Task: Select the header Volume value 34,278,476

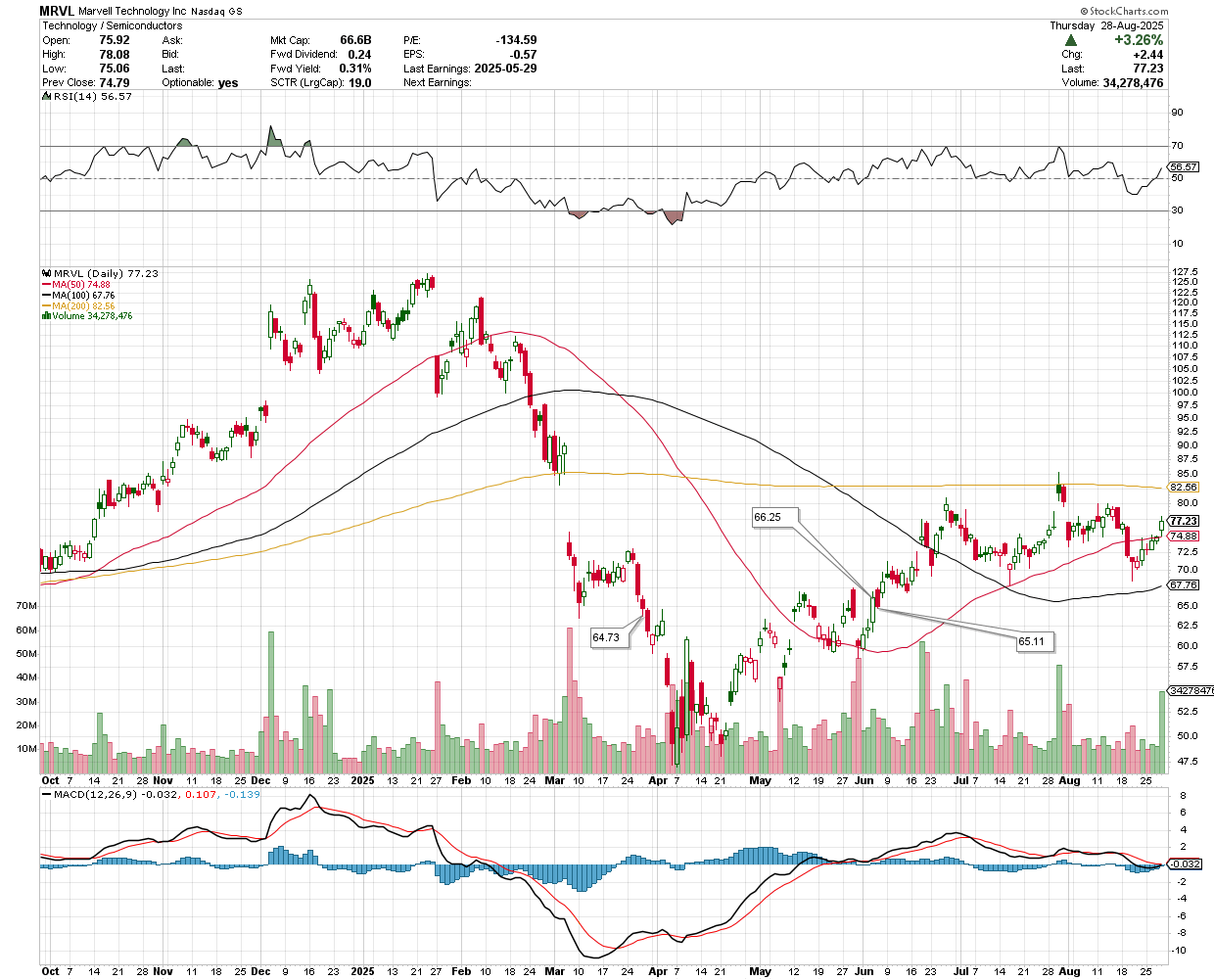Action: coord(1133,83)
